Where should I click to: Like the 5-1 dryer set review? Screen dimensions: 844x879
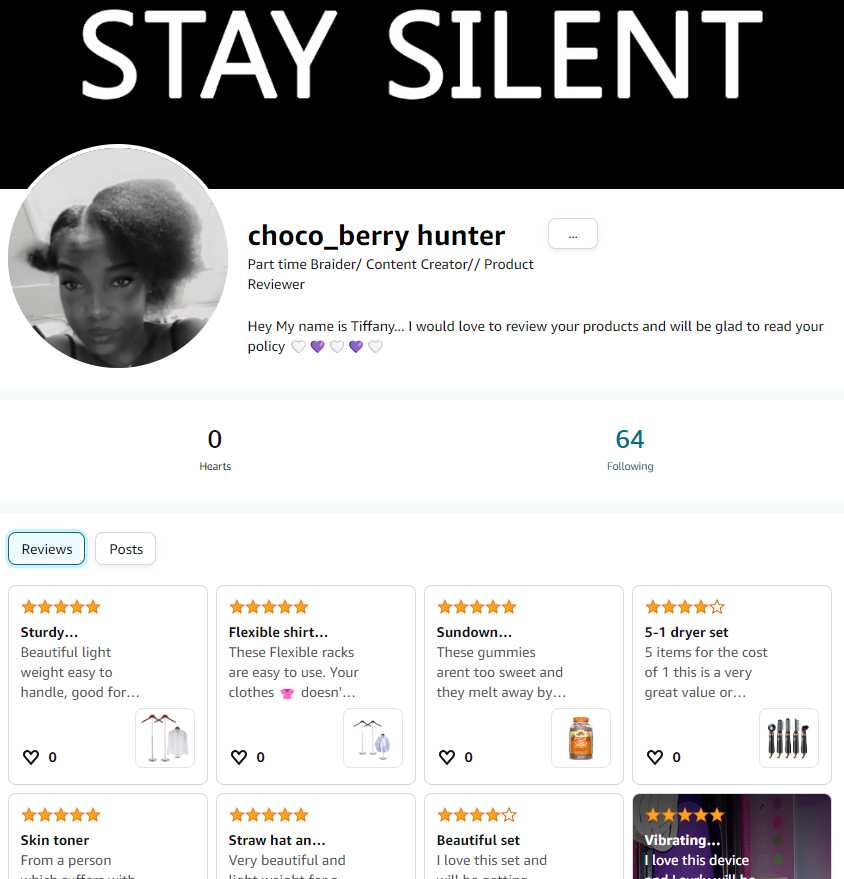655,757
